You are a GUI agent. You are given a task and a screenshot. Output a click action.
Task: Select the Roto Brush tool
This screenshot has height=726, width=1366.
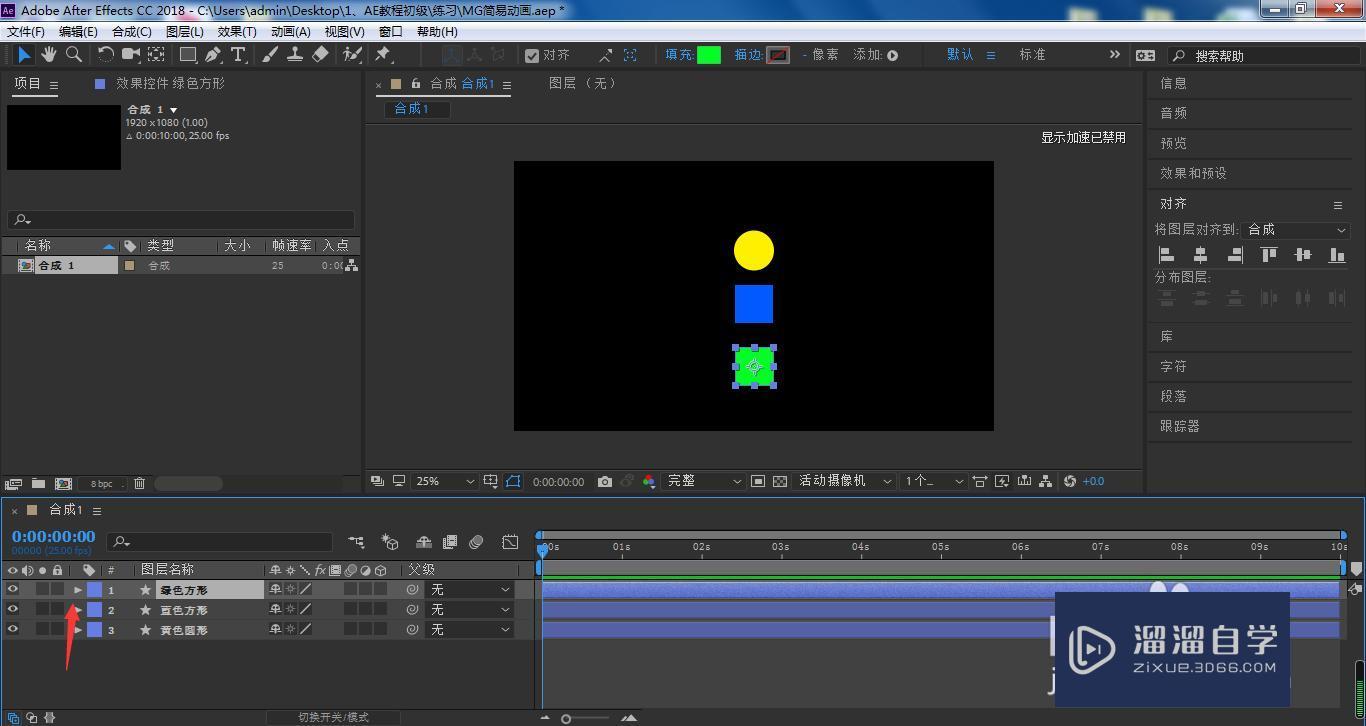coord(352,55)
